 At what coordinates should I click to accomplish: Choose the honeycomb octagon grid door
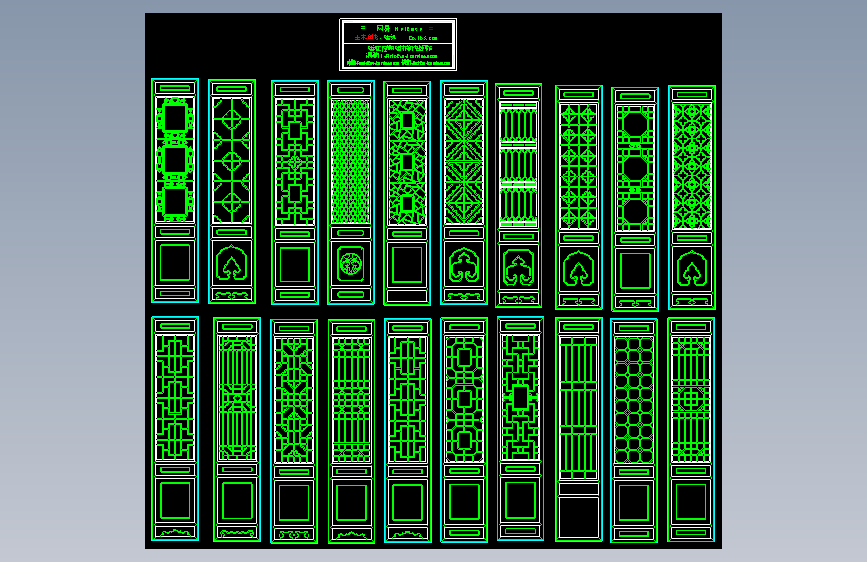coord(634,430)
